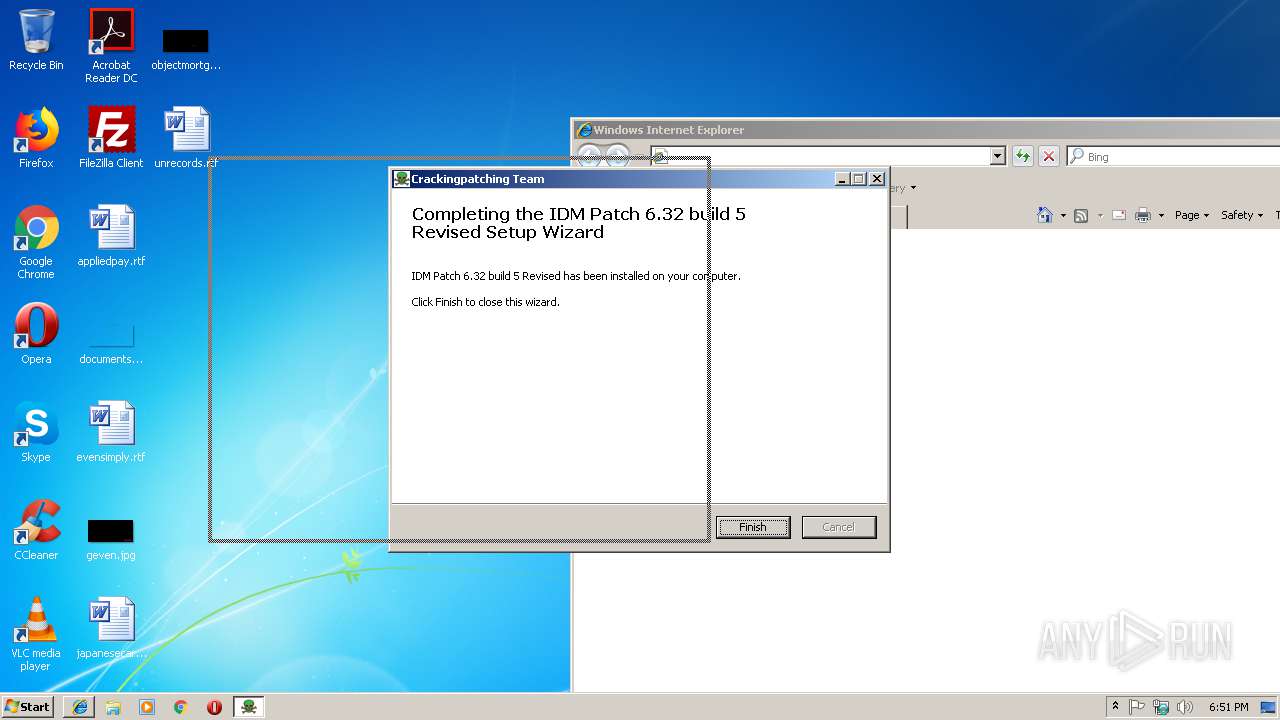The width and height of the screenshot is (1280, 720).
Task: Expand the Print dropdown arrow
Action: click(1161, 215)
